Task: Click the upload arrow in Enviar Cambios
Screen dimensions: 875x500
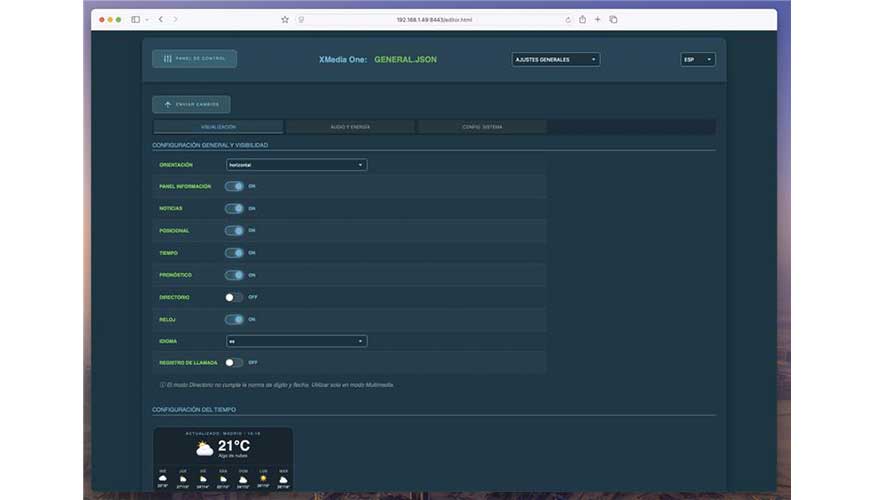Action: pos(167,104)
